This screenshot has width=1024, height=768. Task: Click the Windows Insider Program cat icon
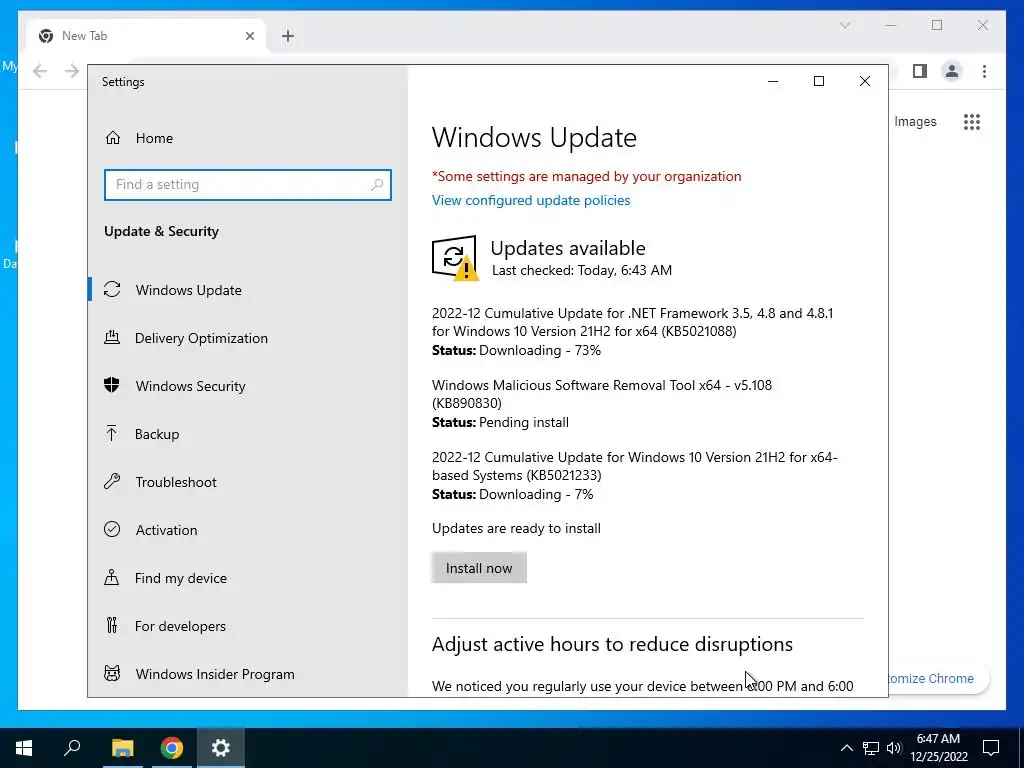tap(112, 673)
